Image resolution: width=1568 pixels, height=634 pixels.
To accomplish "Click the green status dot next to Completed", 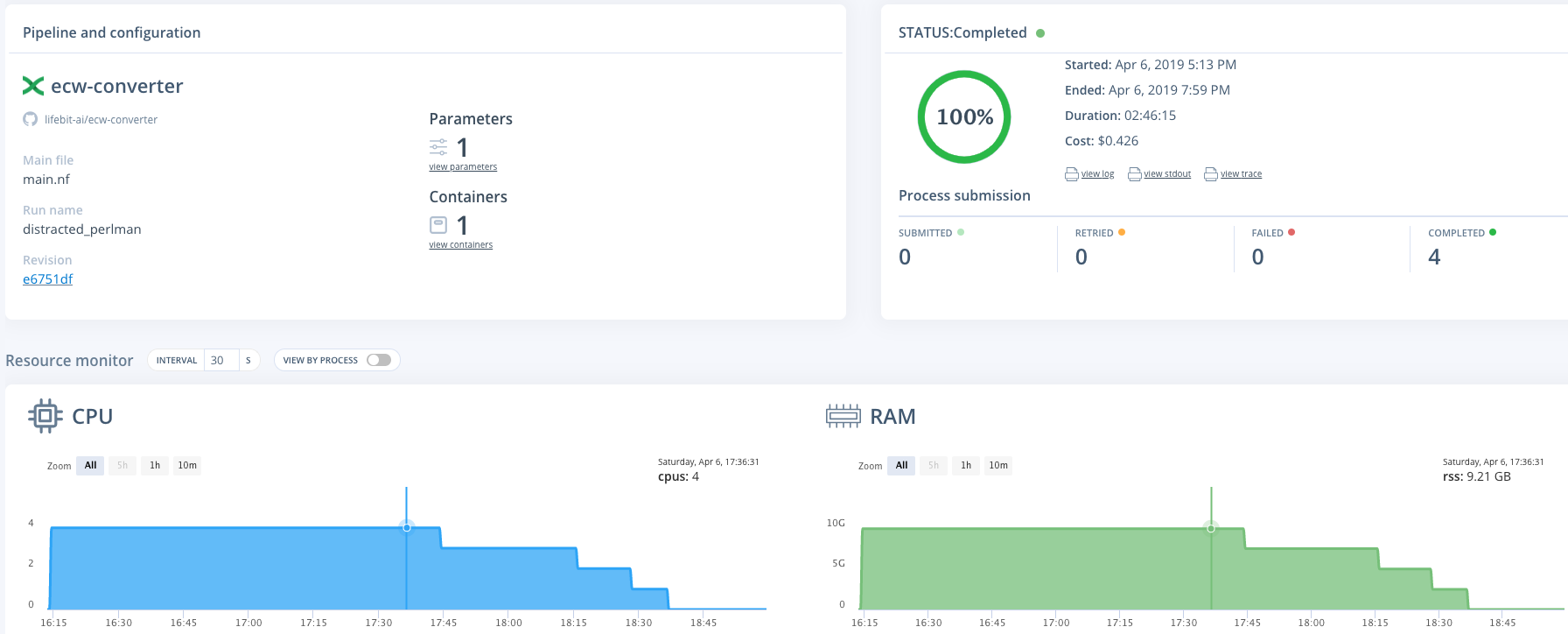I will coord(1040,33).
